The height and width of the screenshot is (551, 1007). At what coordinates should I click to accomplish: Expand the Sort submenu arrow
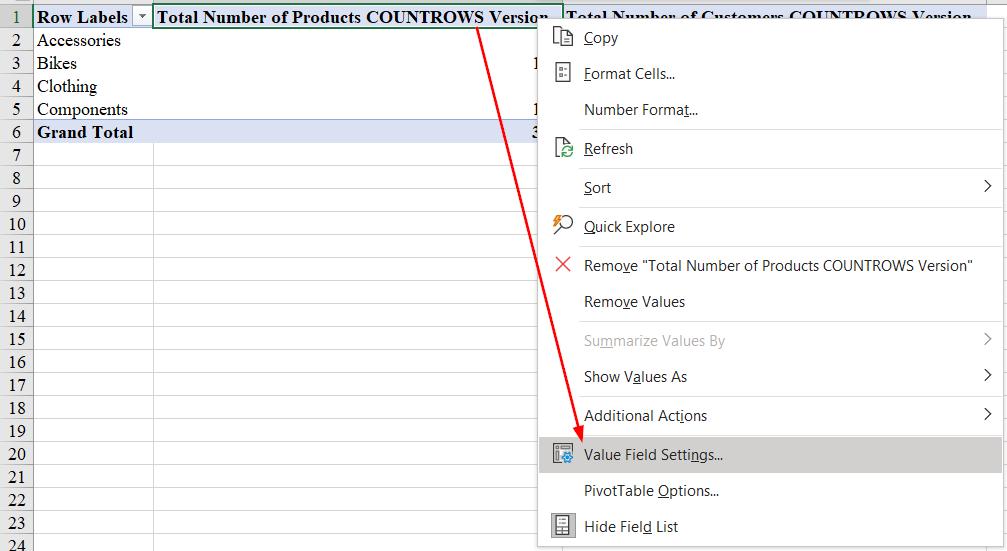(x=987, y=187)
